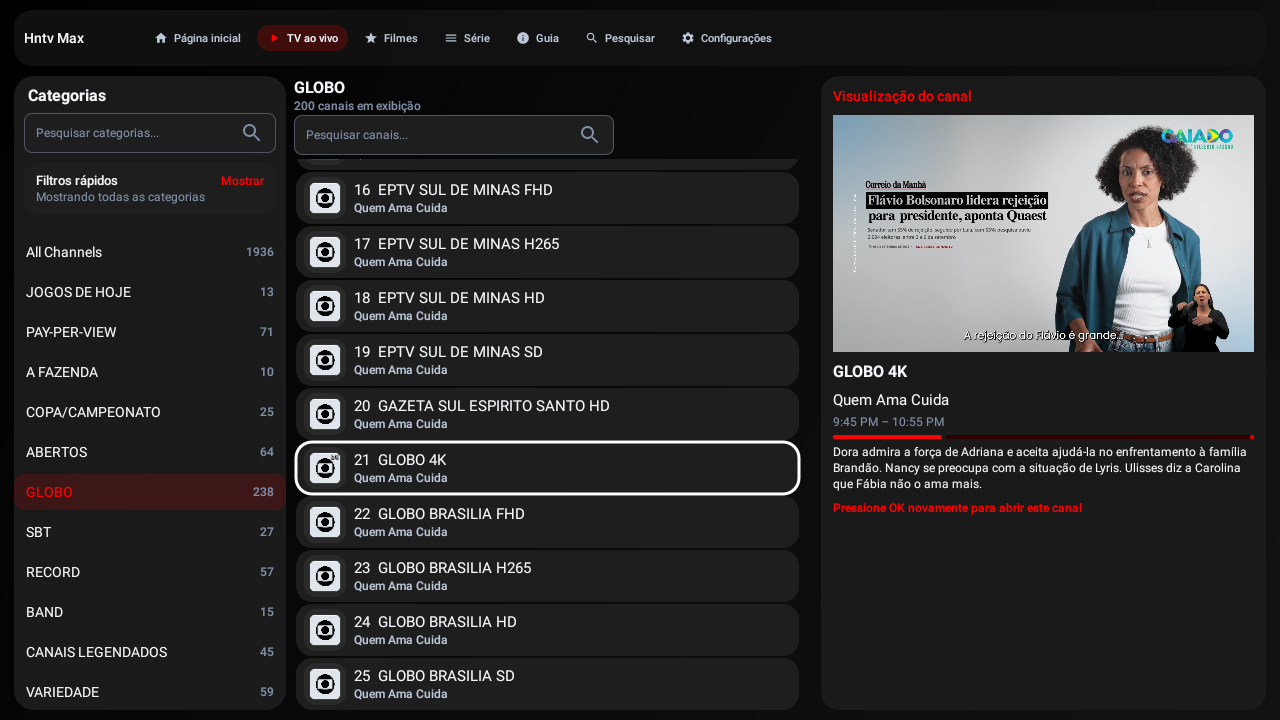Click the Globo logo for GLOBO BRASILIA FHD

point(325,522)
